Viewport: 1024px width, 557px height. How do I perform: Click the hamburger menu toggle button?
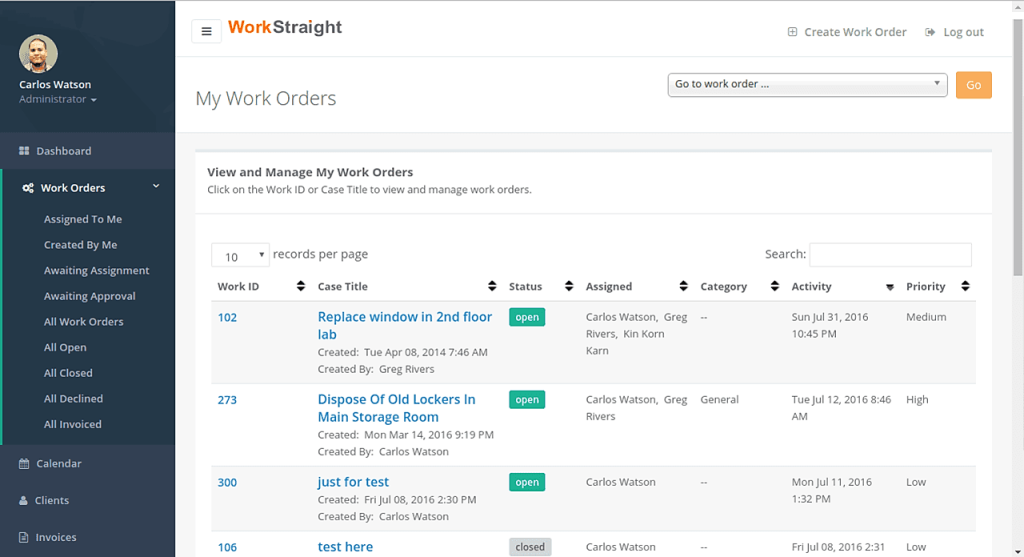click(206, 31)
